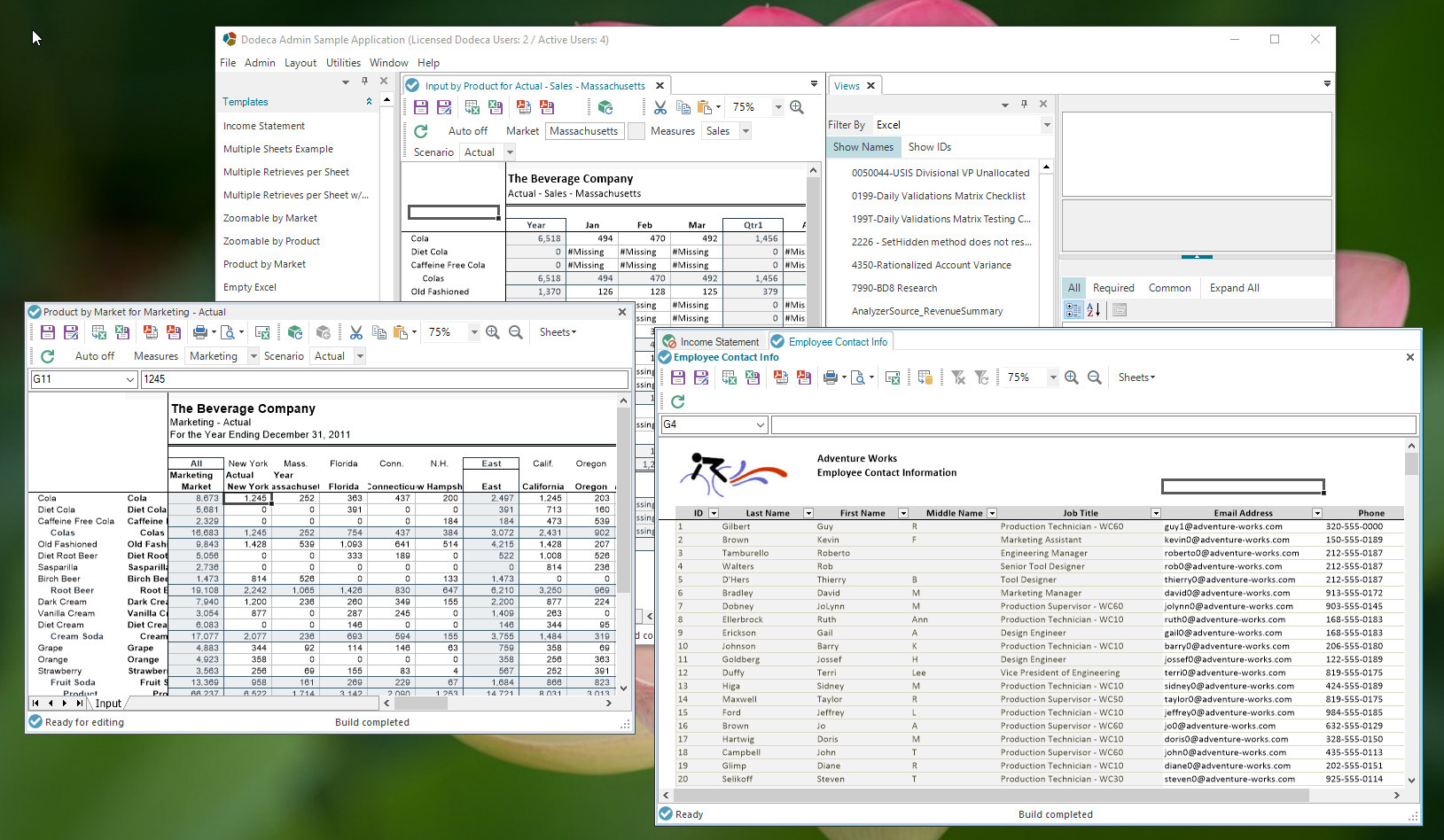Toggle Auto off in Product by Market window

[x=95, y=356]
